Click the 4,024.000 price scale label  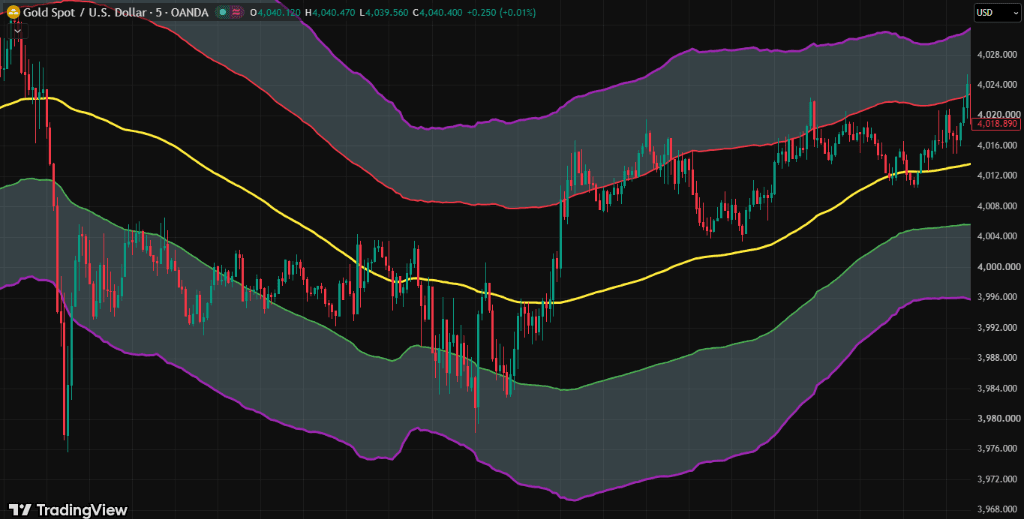tap(997, 85)
